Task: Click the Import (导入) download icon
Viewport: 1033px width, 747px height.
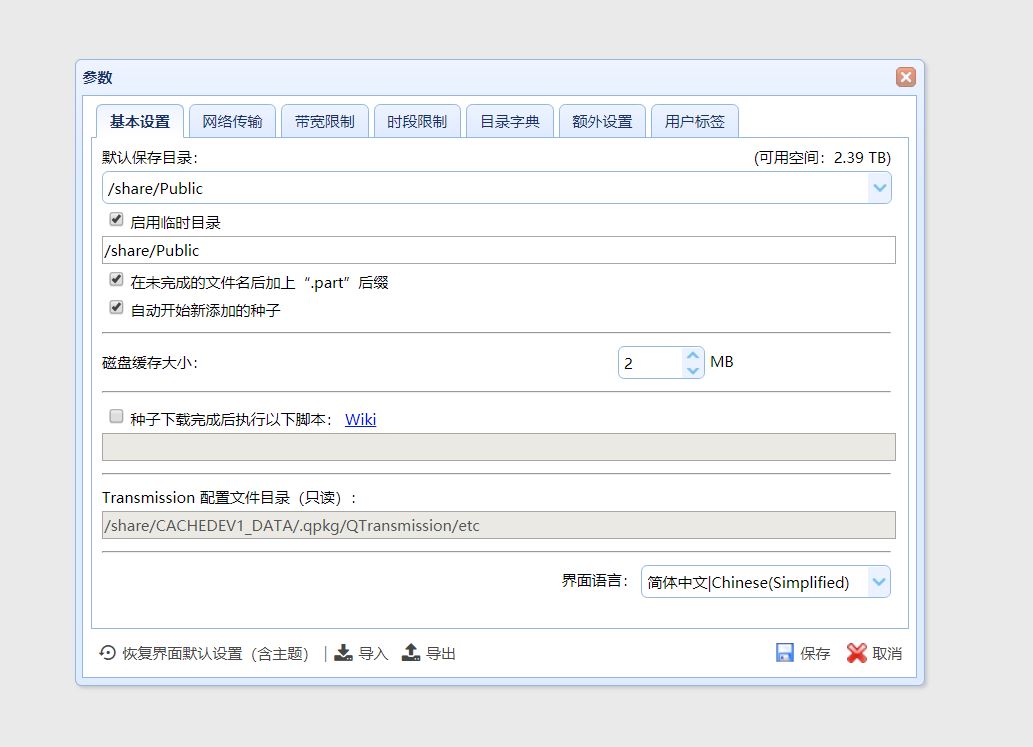Action: (x=345, y=652)
